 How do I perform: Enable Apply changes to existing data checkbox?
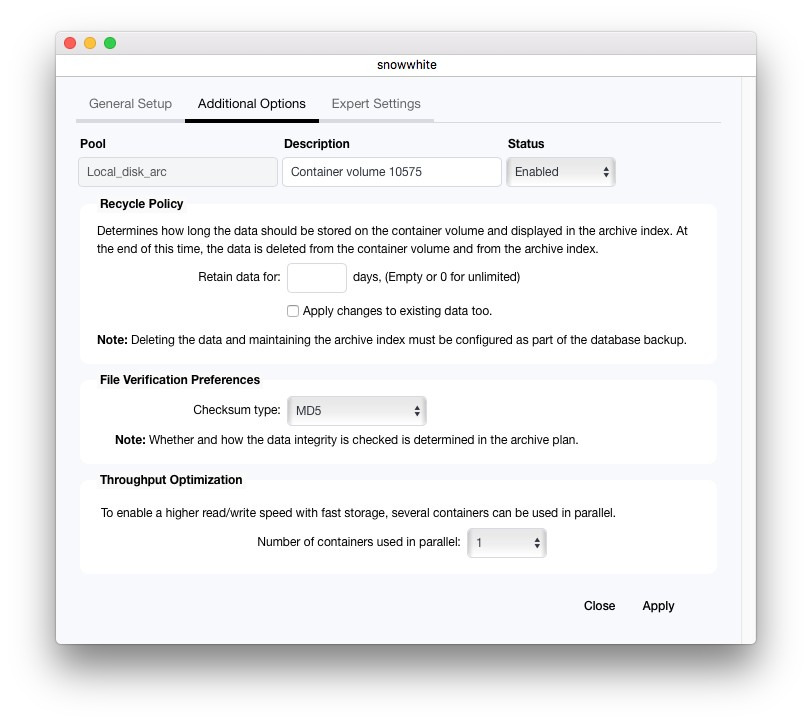(x=293, y=311)
